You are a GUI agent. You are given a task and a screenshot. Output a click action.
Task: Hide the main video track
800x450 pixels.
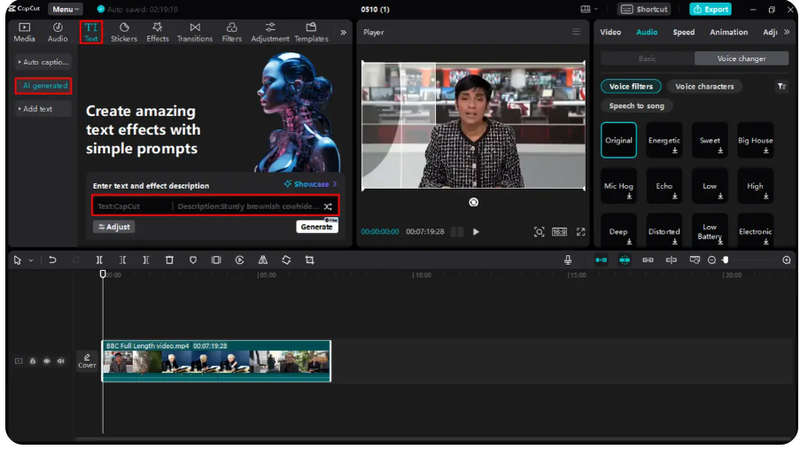pyautogui.click(x=46, y=361)
